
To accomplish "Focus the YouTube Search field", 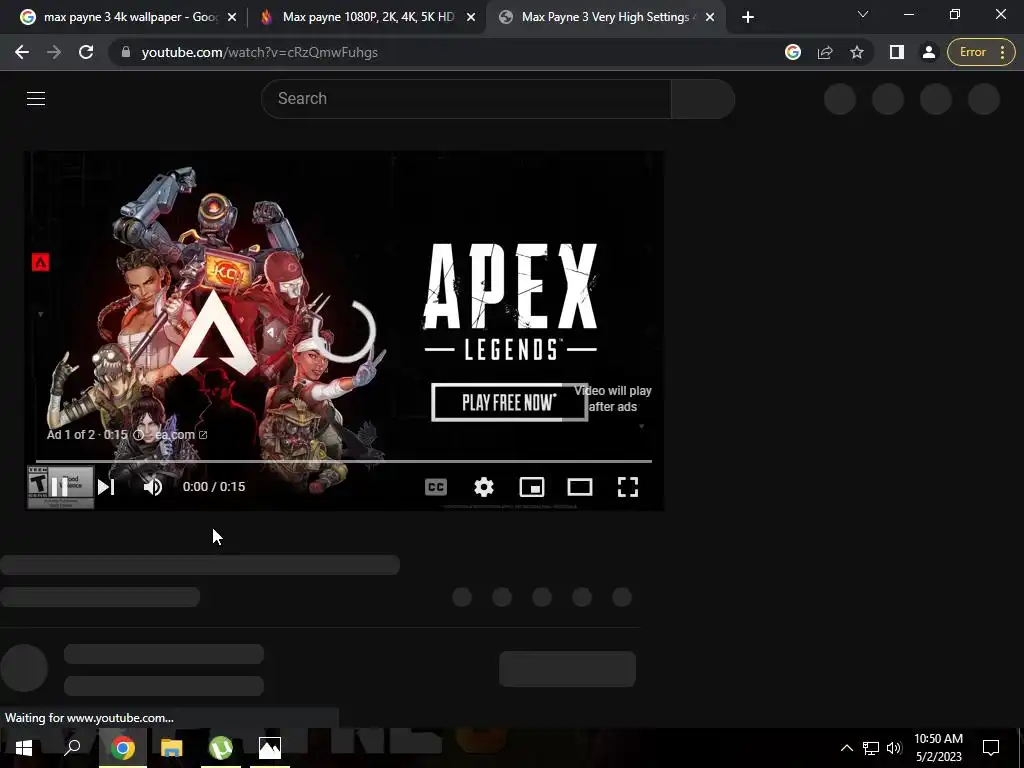I will [466, 99].
